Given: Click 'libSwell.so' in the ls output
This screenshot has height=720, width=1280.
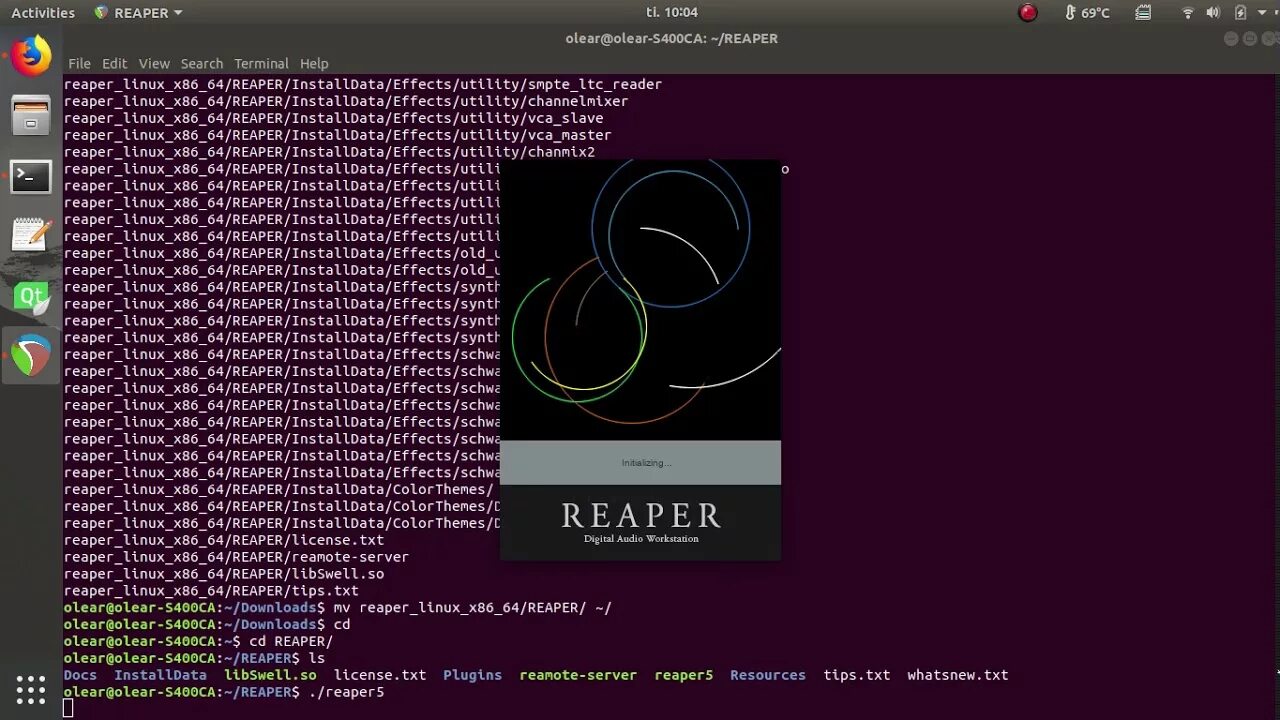Looking at the screenshot, I should click(x=270, y=675).
